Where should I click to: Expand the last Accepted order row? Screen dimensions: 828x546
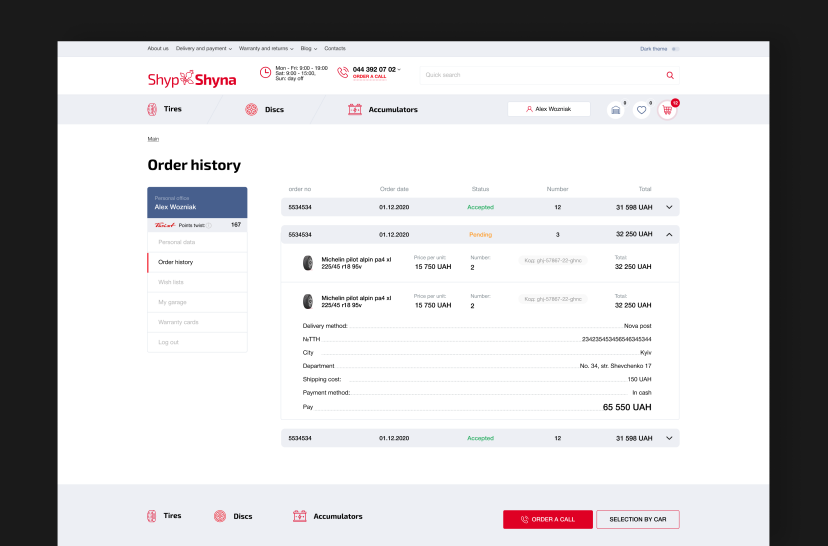tap(670, 438)
